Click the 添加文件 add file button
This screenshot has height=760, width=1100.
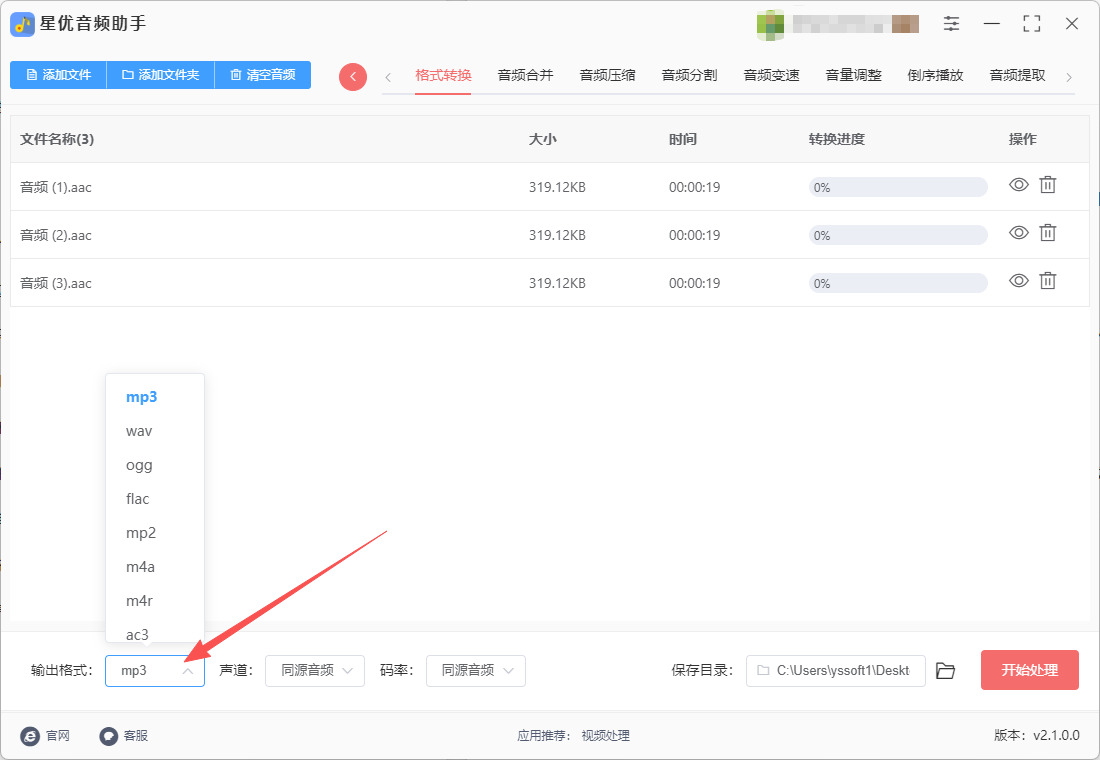58,75
